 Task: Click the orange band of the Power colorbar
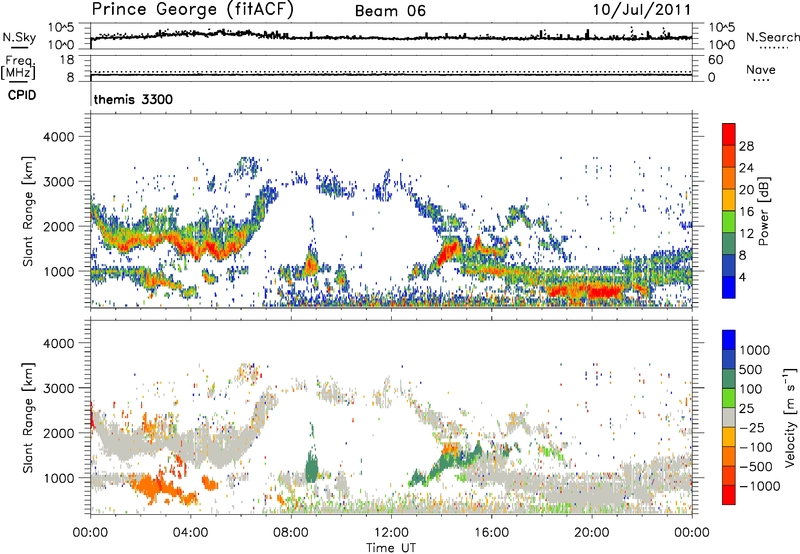(x=729, y=179)
